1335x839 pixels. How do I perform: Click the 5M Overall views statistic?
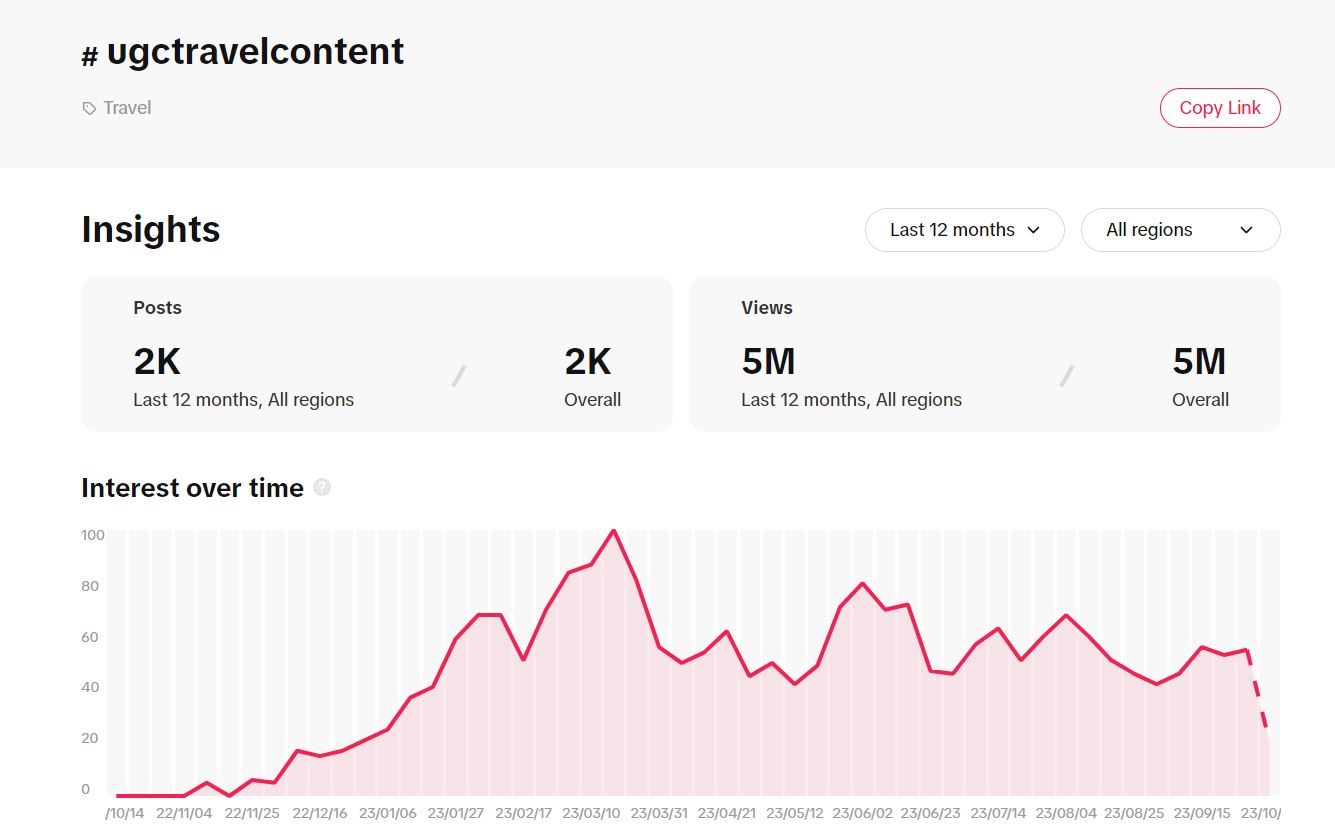pos(1200,361)
